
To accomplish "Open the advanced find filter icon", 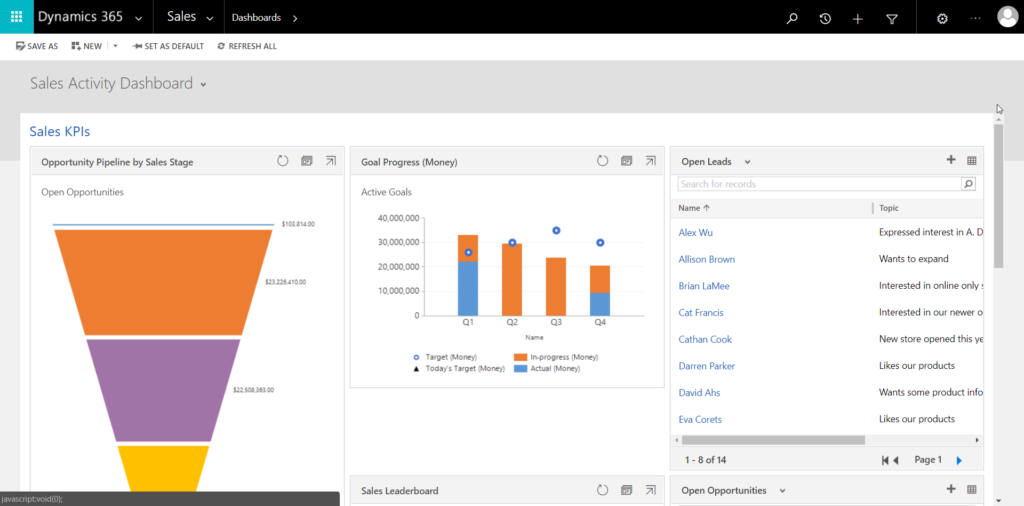I will click(892, 18).
